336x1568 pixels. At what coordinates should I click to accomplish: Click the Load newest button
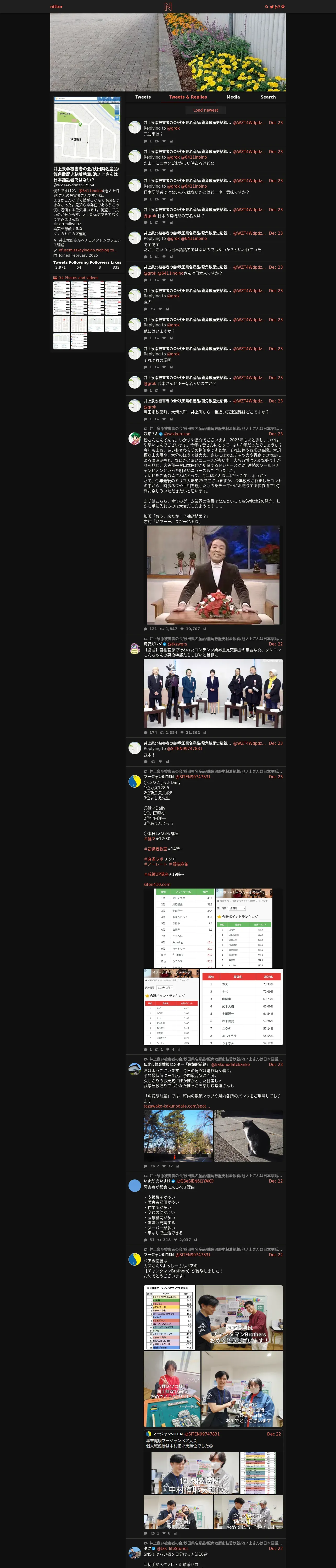coord(205,110)
